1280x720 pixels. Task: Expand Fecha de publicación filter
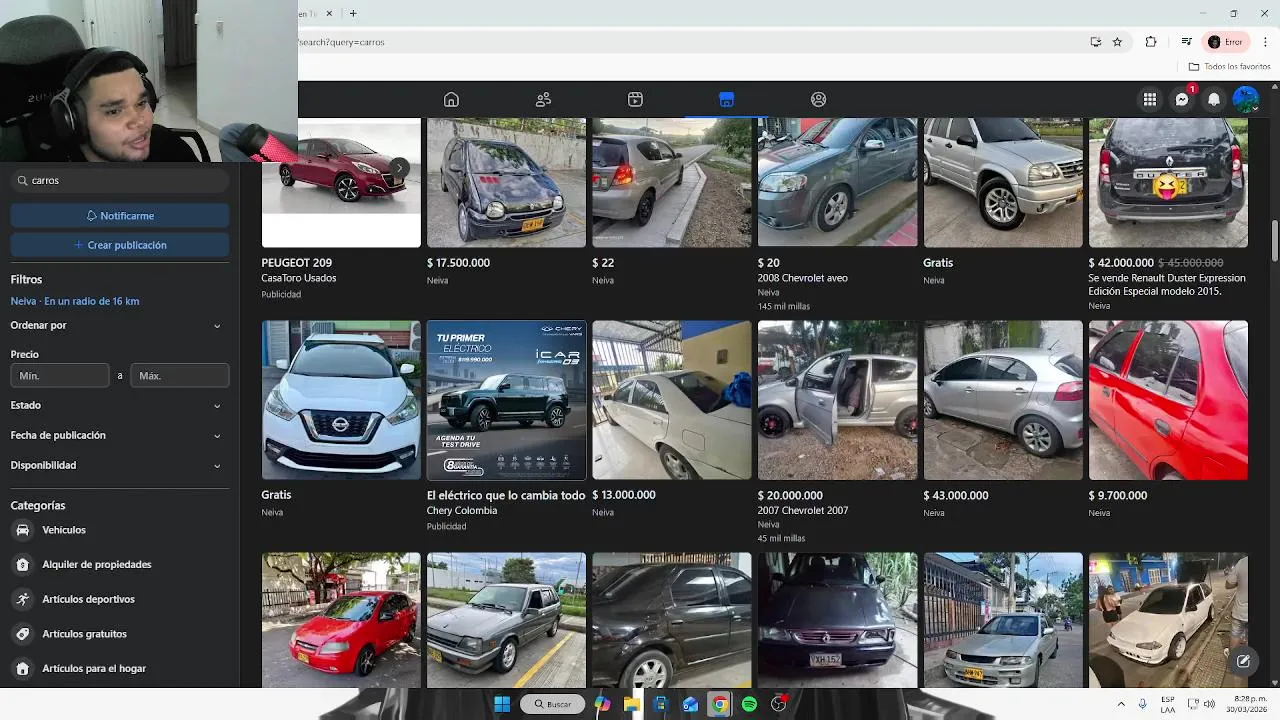(118, 435)
